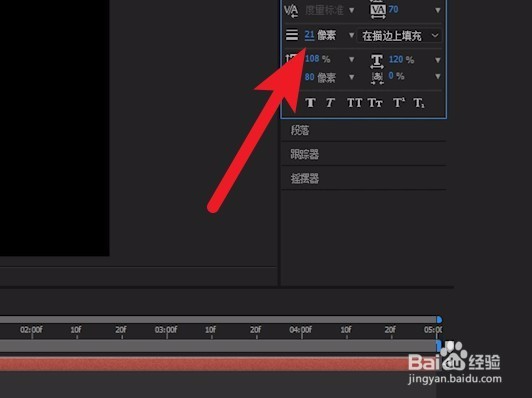The width and height of the screenshot is (532, 398).
Task: Click the time navigator bar above ruler
Action: pyautogui.click(x=218, y=319)
